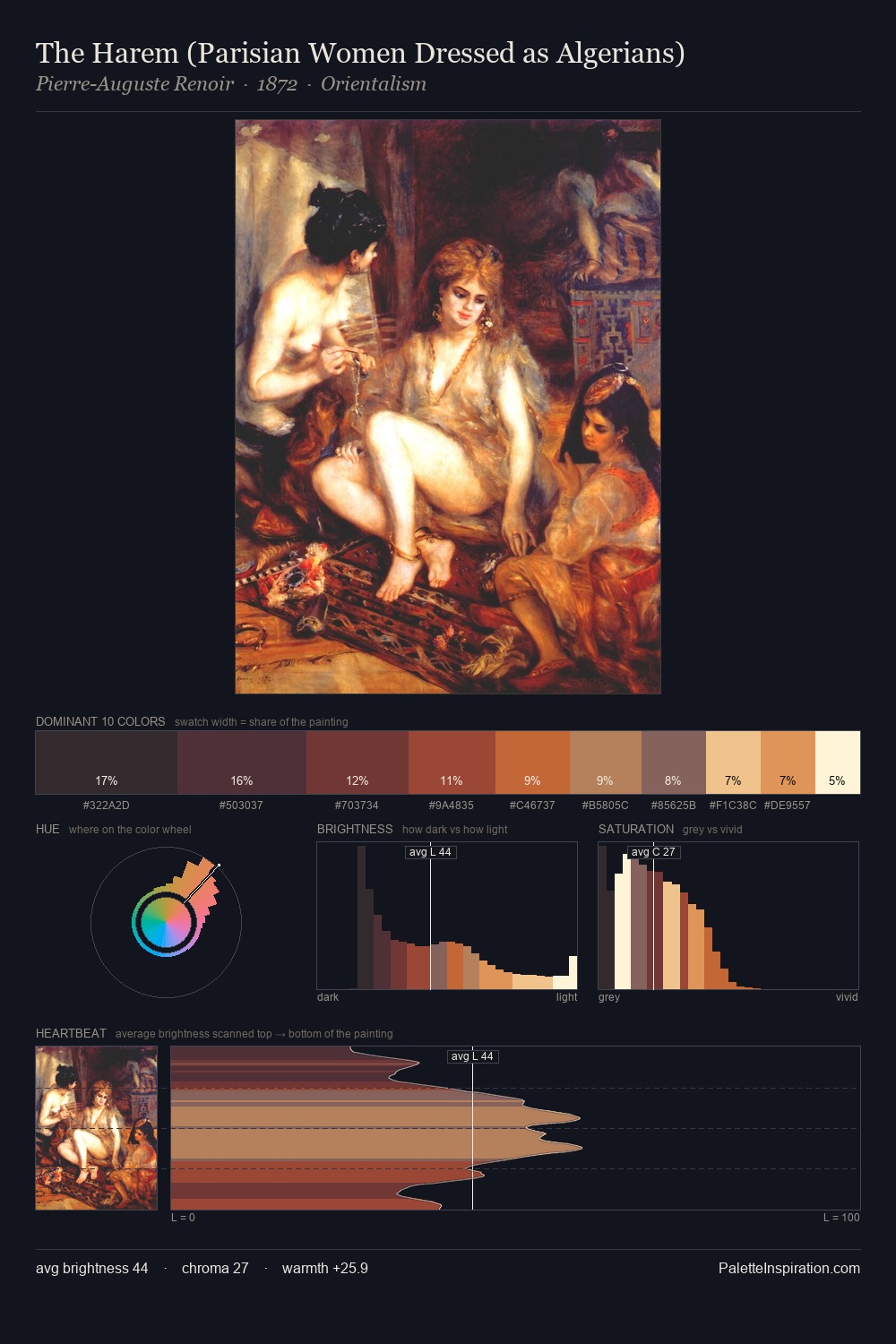Click the 'grey' axis label under saturation
The image size is (896, 1344).
609,997
